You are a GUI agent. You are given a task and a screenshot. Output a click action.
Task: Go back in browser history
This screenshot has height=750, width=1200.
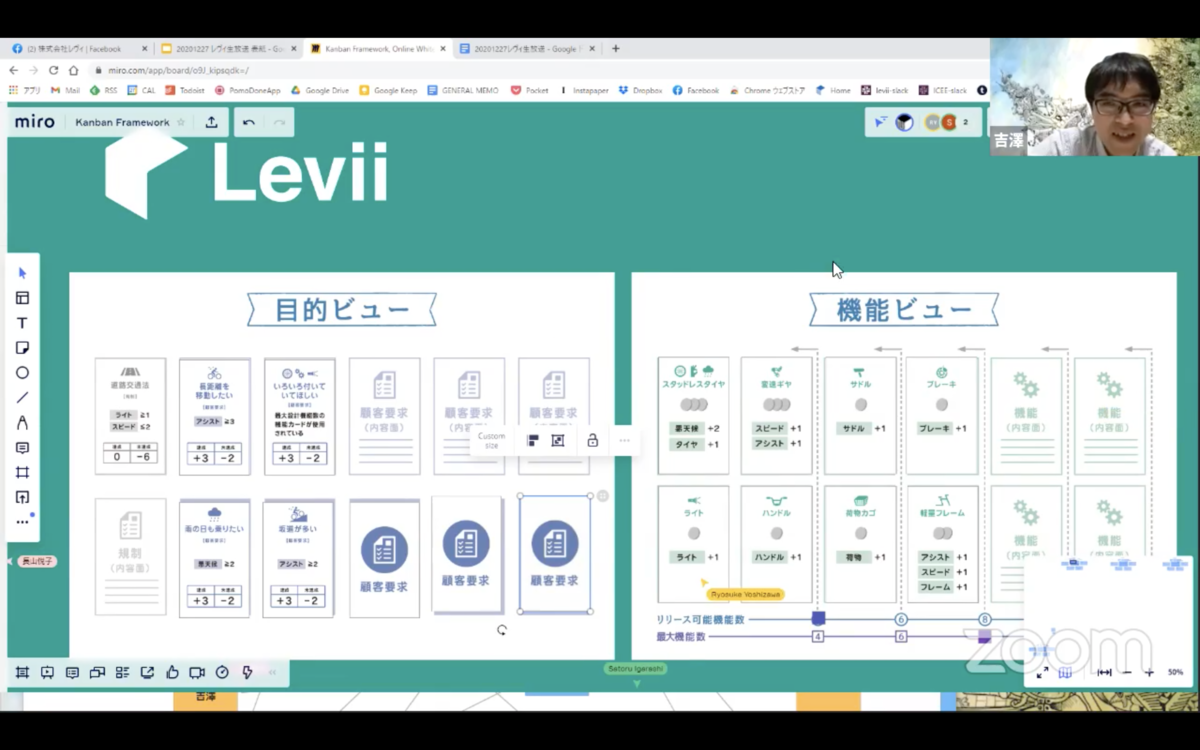tap(14, 70)
